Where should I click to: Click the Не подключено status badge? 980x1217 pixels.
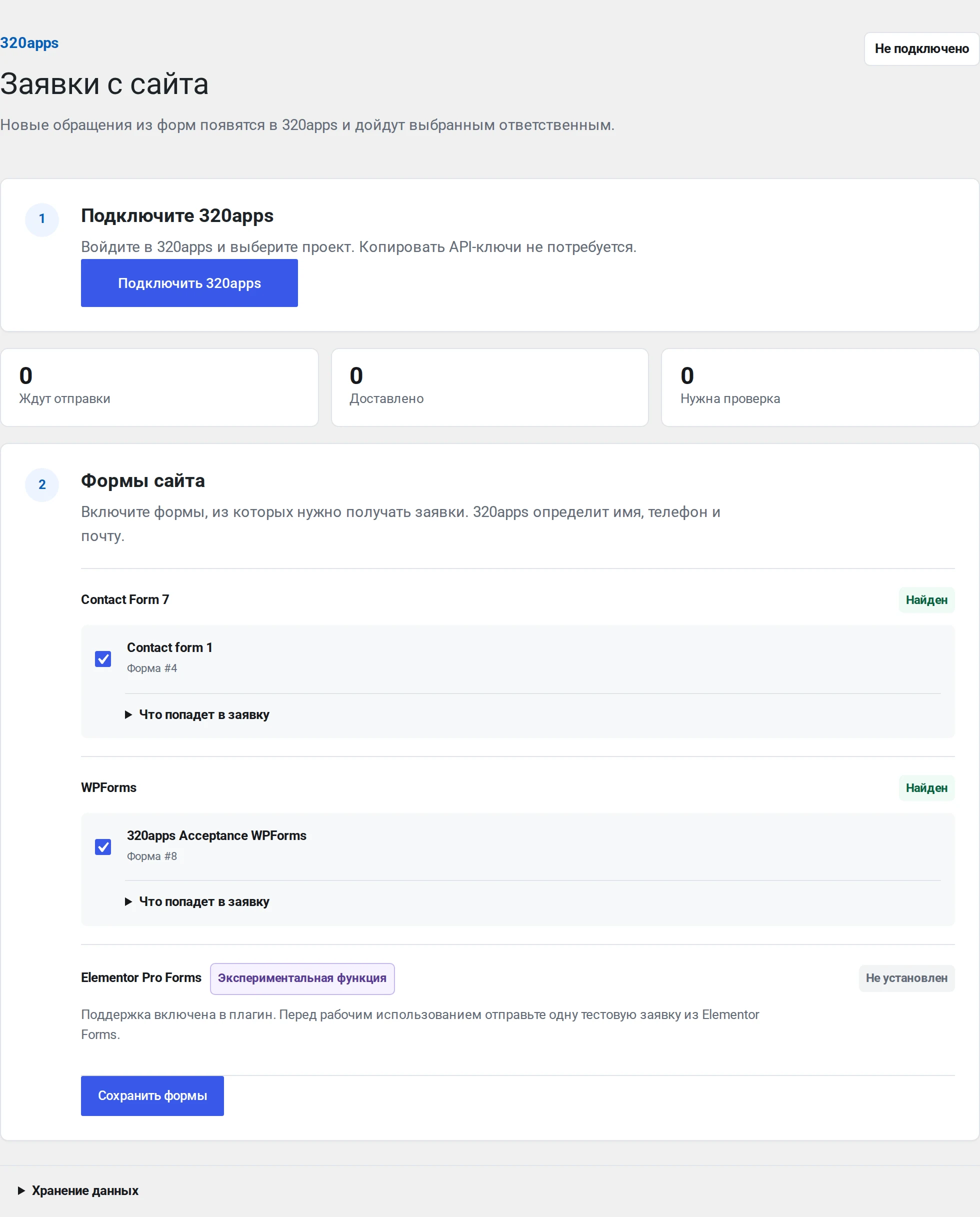921,48
